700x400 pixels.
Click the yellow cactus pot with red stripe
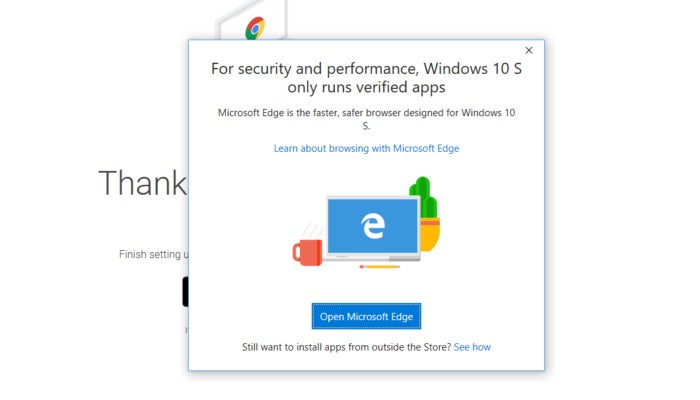pos(430,234)
